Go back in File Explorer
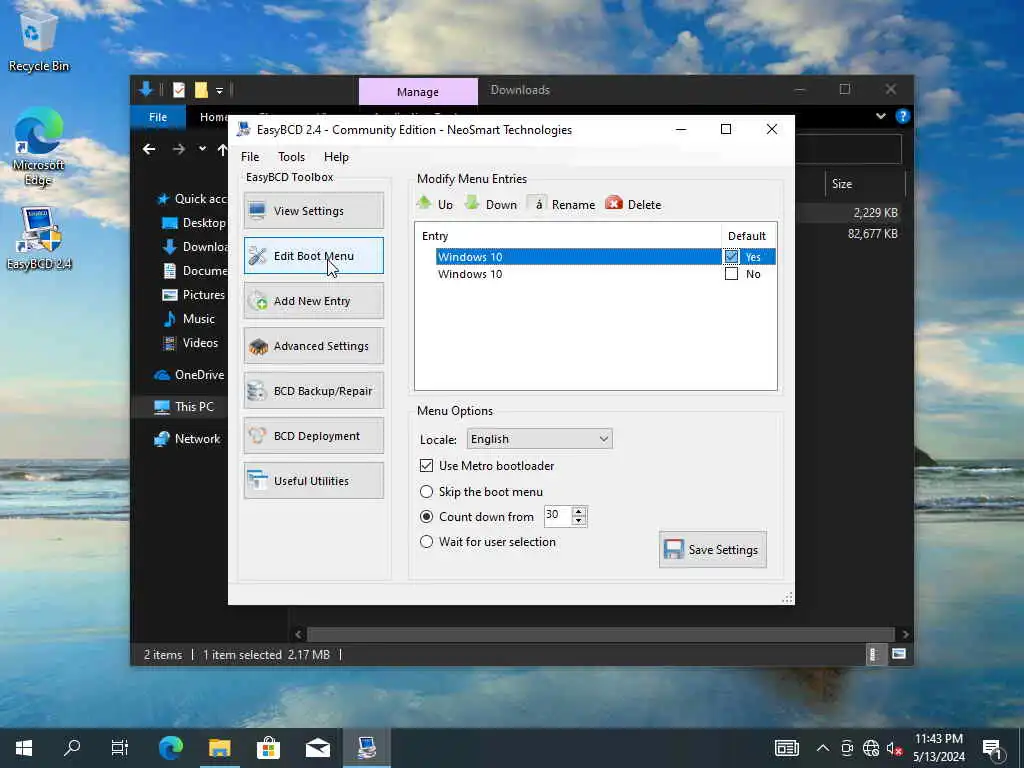The image size is (1024, 768). pos(149,150)
